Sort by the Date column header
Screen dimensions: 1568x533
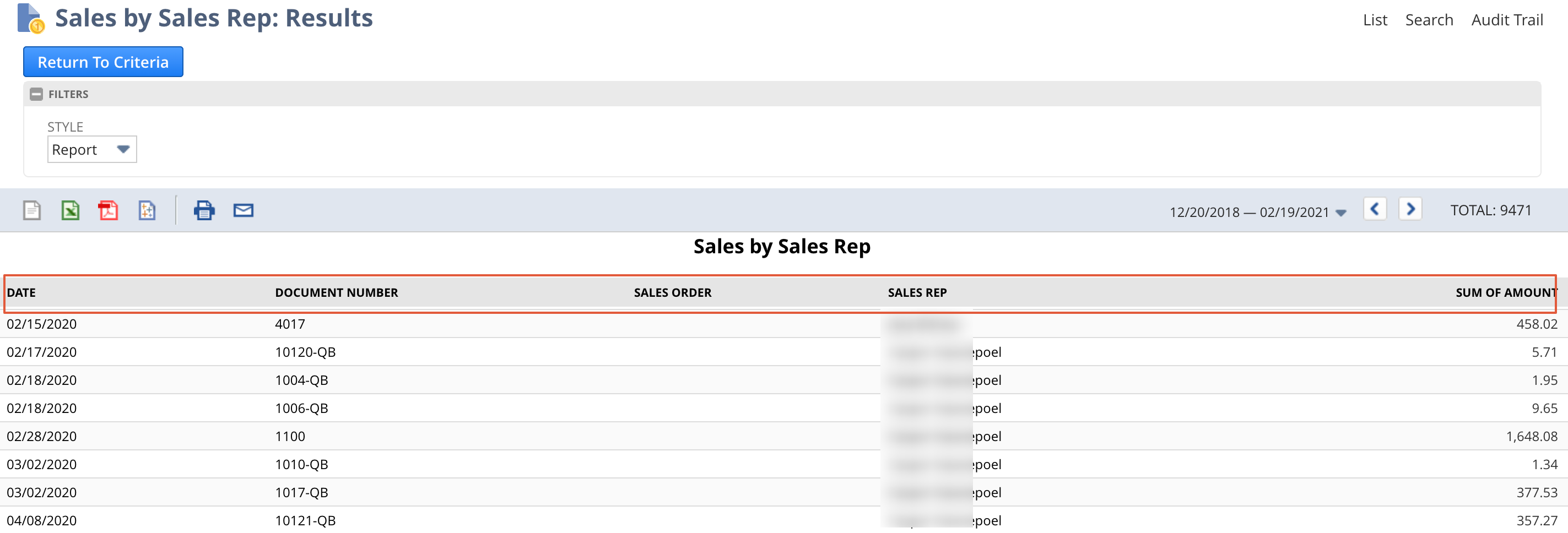point(21,293)
